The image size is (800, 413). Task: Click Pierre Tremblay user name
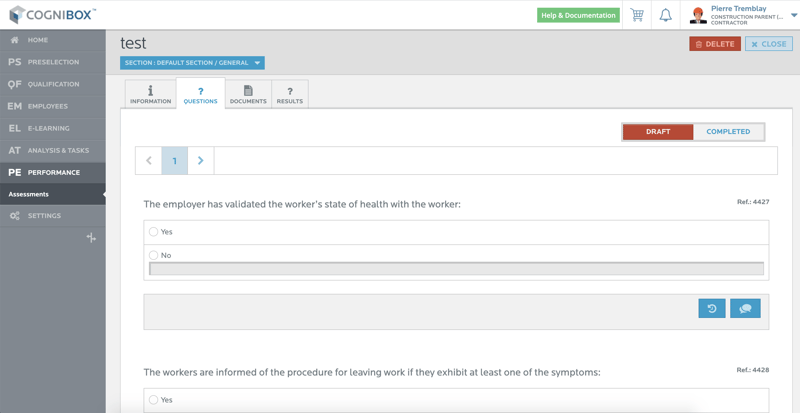pos(738,9)
